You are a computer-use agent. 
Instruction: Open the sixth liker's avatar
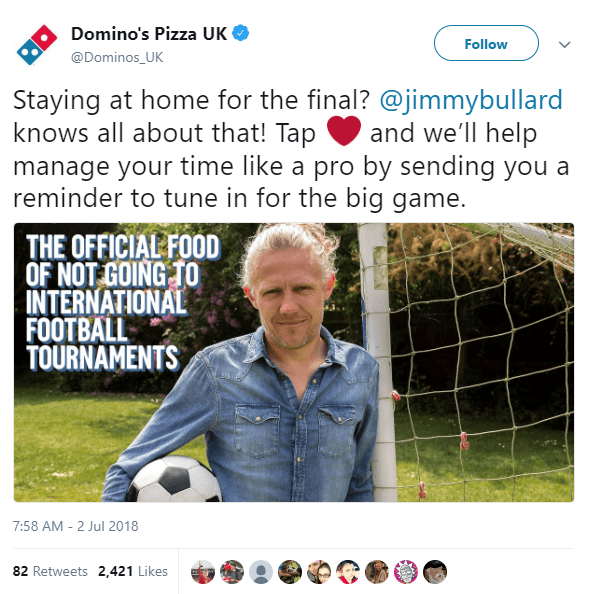tap(348, 572)
